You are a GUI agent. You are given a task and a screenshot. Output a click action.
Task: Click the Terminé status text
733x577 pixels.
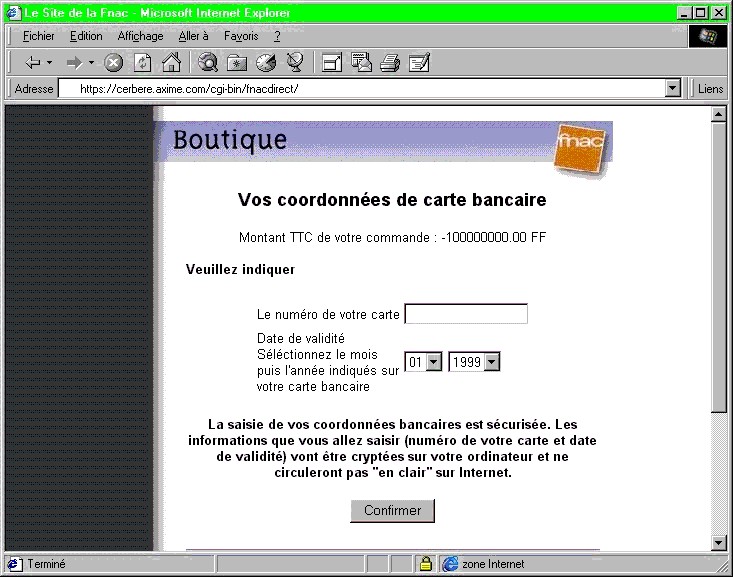pos(46,564)
